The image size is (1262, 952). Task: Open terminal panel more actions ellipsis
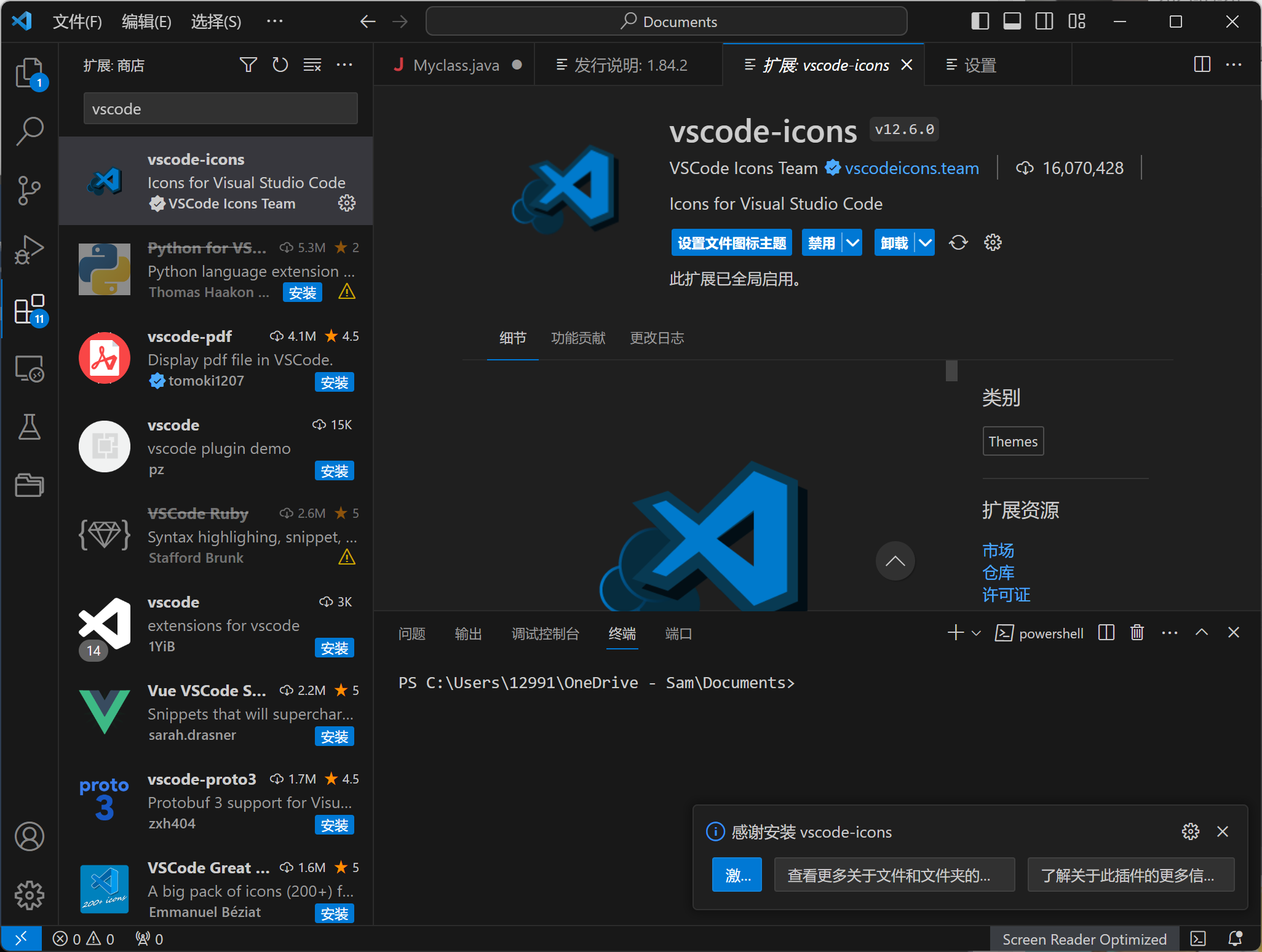(1170, 633)
